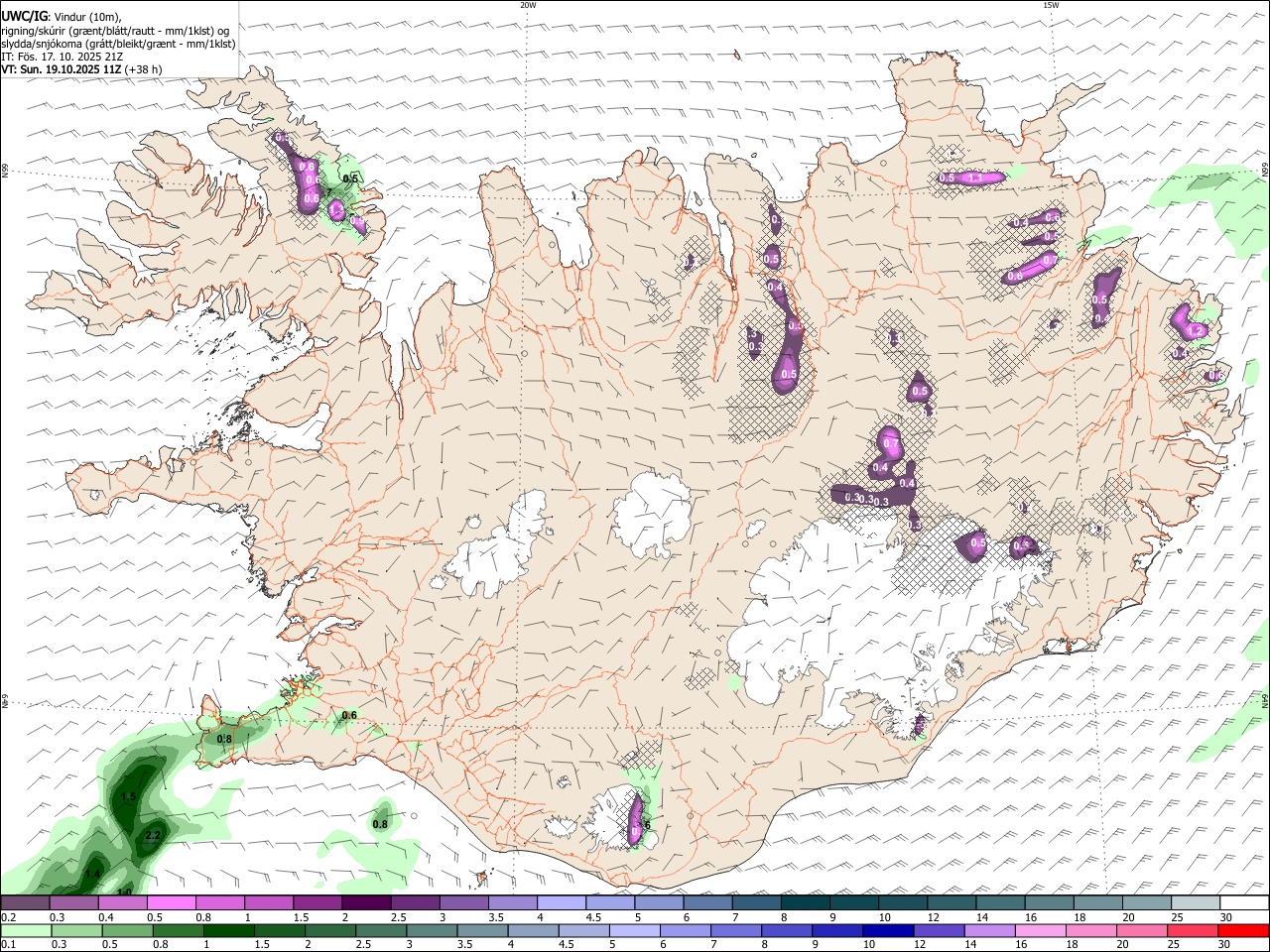Click the 1.2 snow value on the east coast
This screenshot has height=952, width=1270.
click(1195, 331)
